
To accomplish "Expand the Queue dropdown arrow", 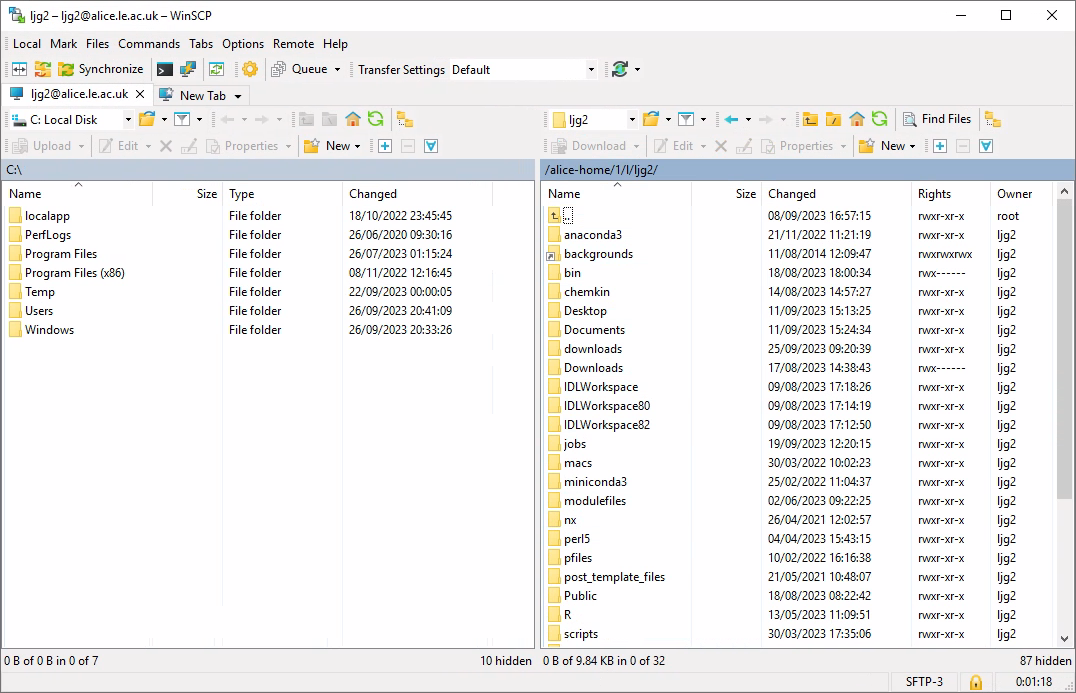I will click(x=337, y=69).
